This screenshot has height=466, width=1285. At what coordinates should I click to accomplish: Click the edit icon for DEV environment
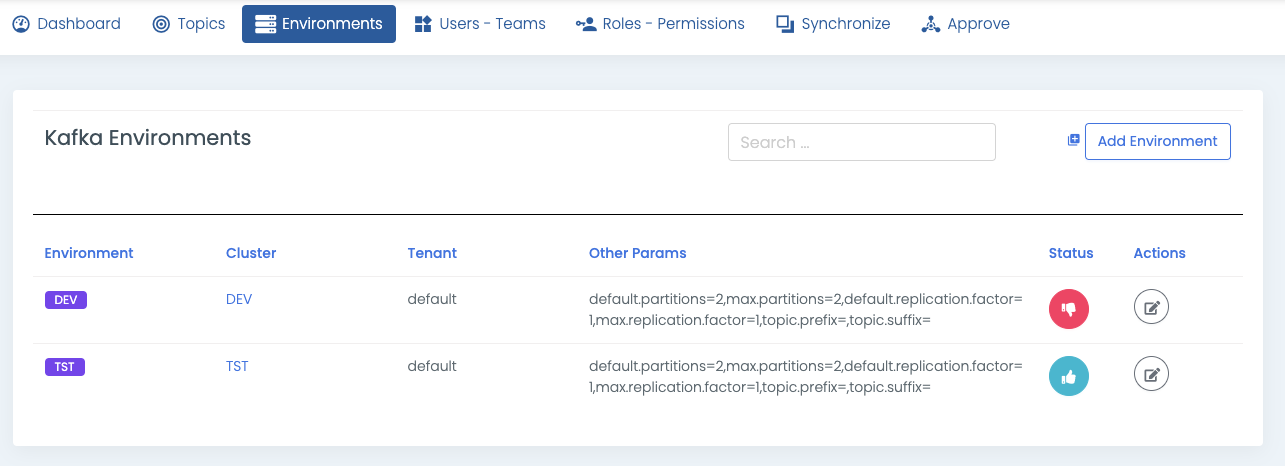(x=1151, y=309)
